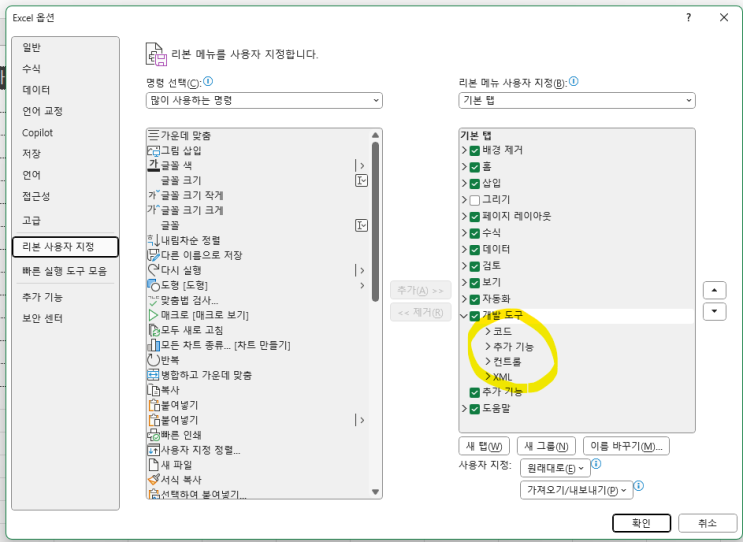Open the Excel options help question mark
This screenshot has width=743, height=542.
point(689,18)
